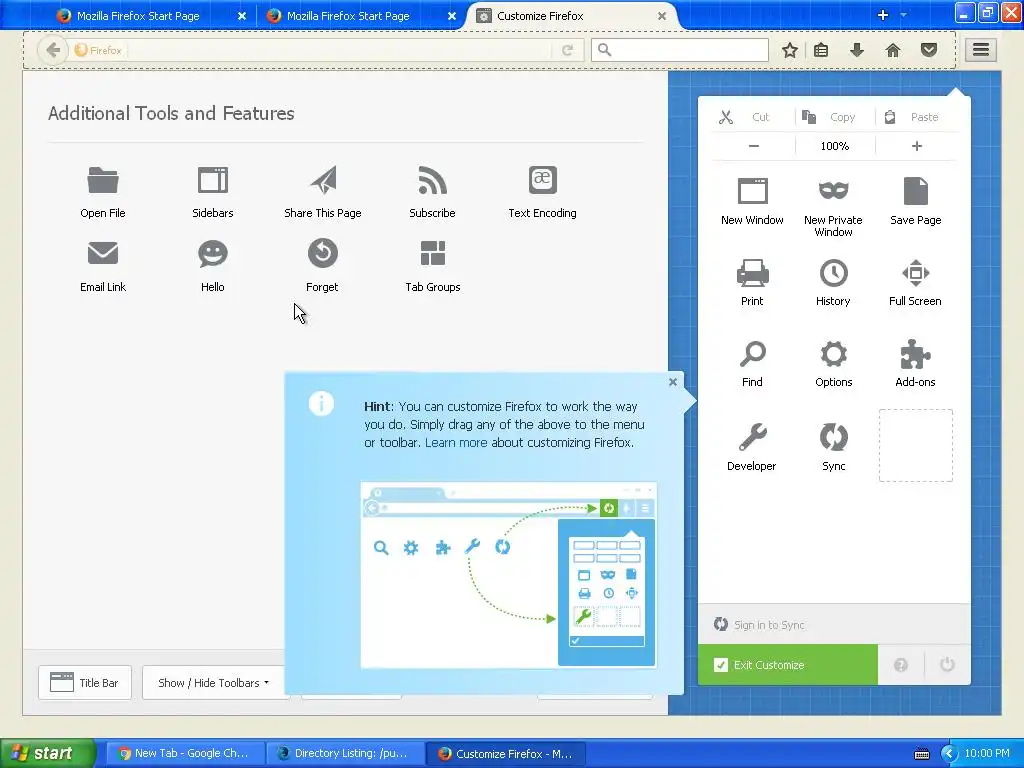This screenshot has width=1024, height=768.
Task: Select the Forget icon
Action: [323, 253]
